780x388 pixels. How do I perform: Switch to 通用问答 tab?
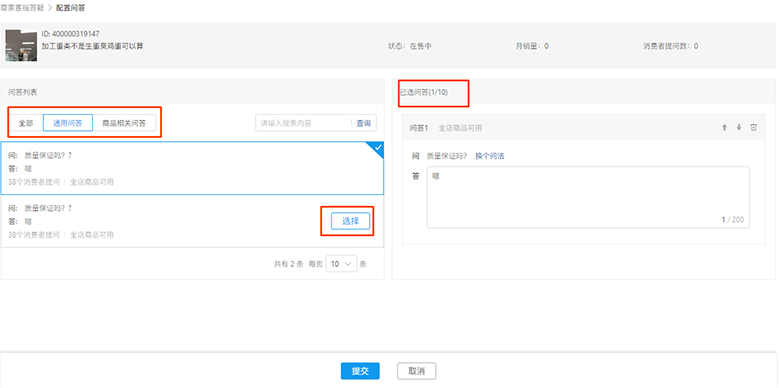[x=68, y=123]
